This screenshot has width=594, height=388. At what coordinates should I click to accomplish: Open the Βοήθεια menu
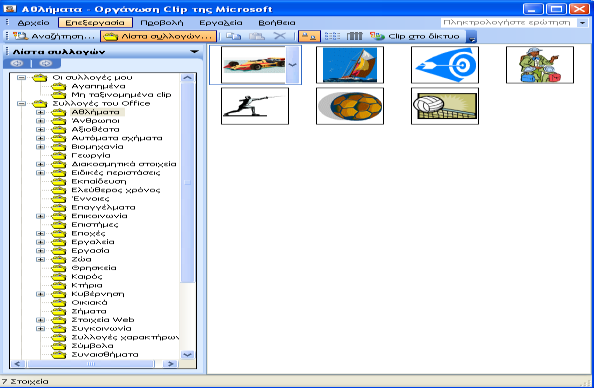tap(277, 23)
